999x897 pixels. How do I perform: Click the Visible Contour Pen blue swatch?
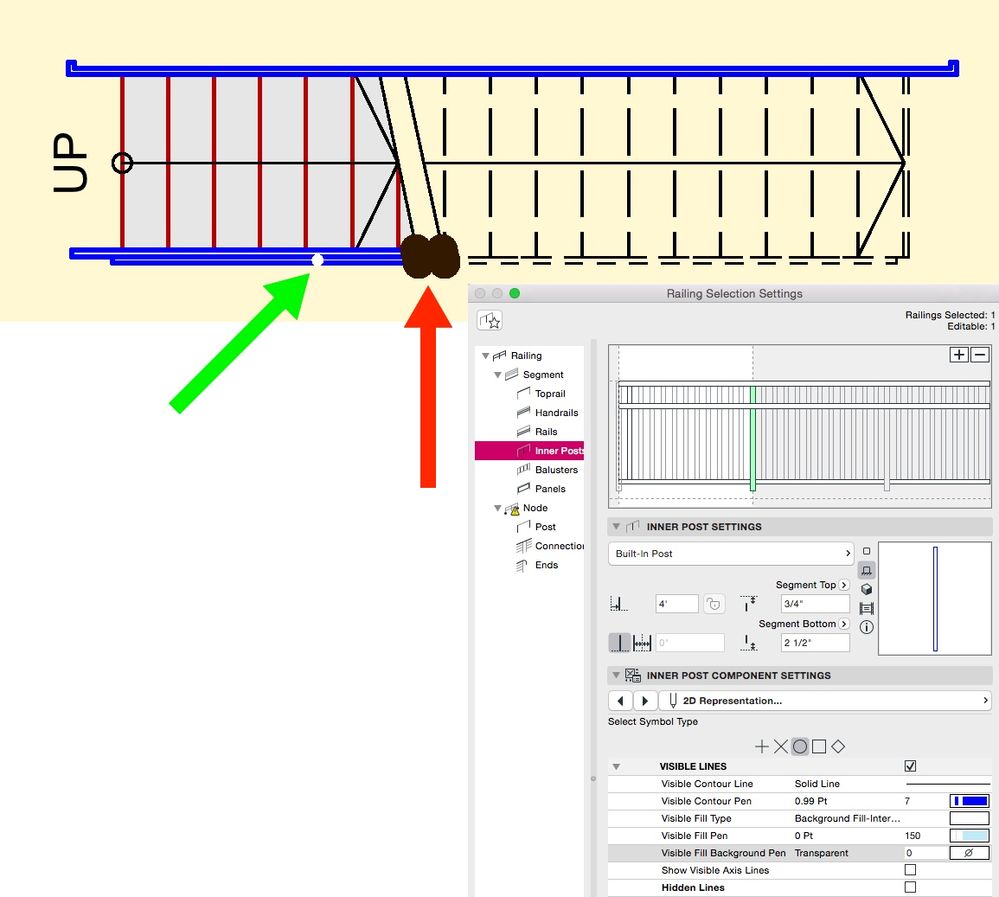point(970,801)
